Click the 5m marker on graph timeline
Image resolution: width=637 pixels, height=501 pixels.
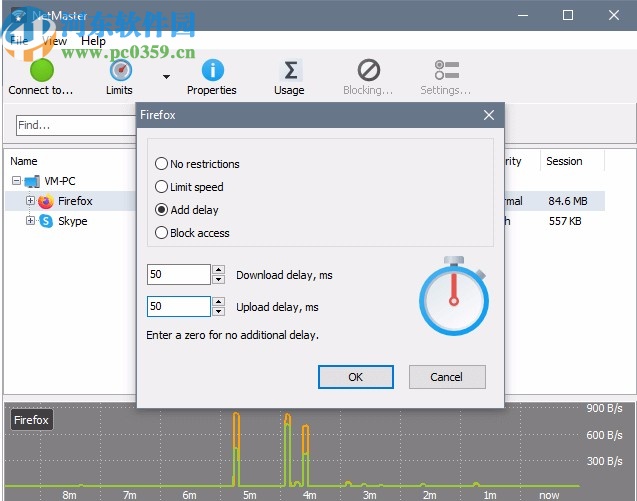(249, 495)
